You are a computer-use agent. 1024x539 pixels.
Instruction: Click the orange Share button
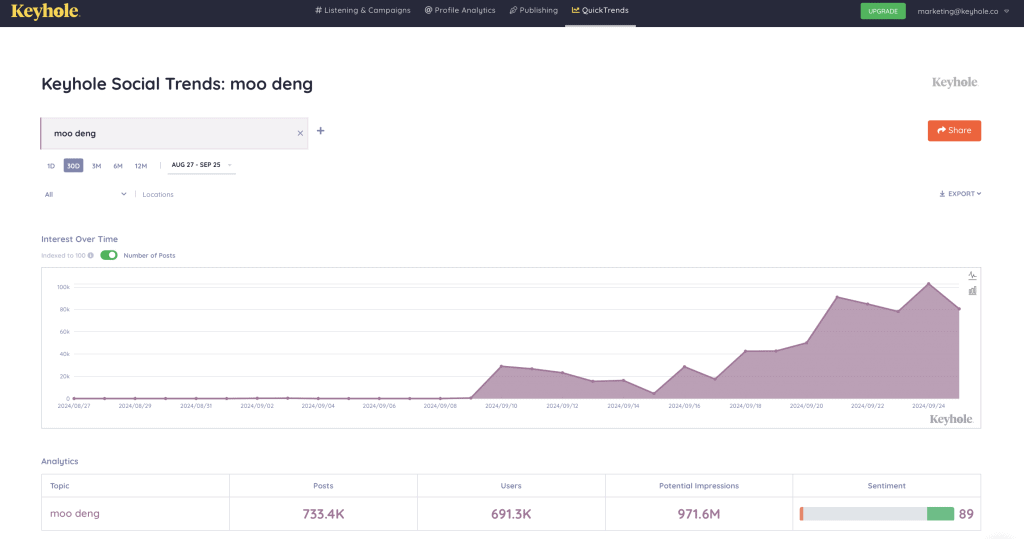pyautogui.click(x=954, y=131)
